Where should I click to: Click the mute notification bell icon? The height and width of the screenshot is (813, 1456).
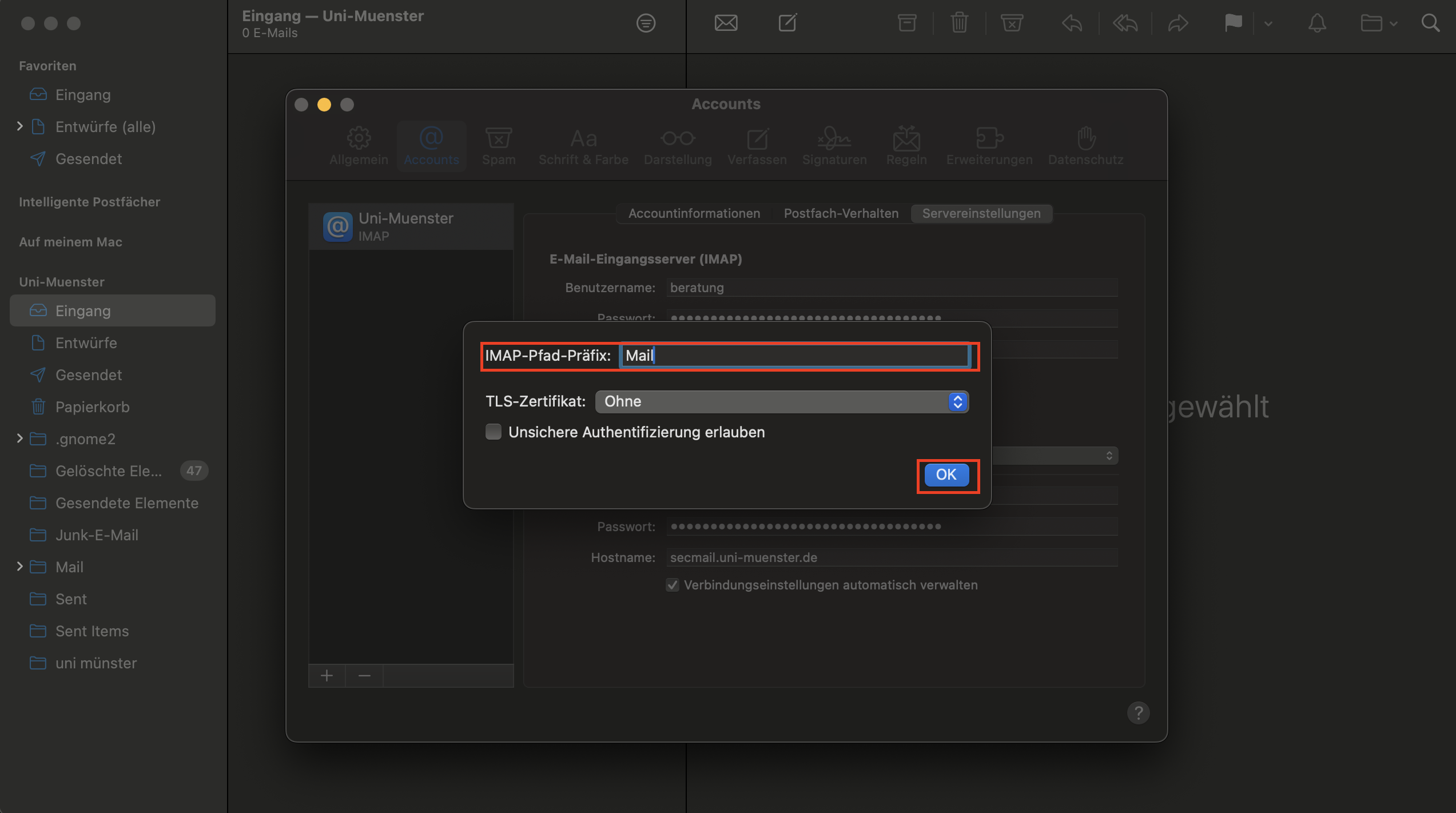point(1317,23)
